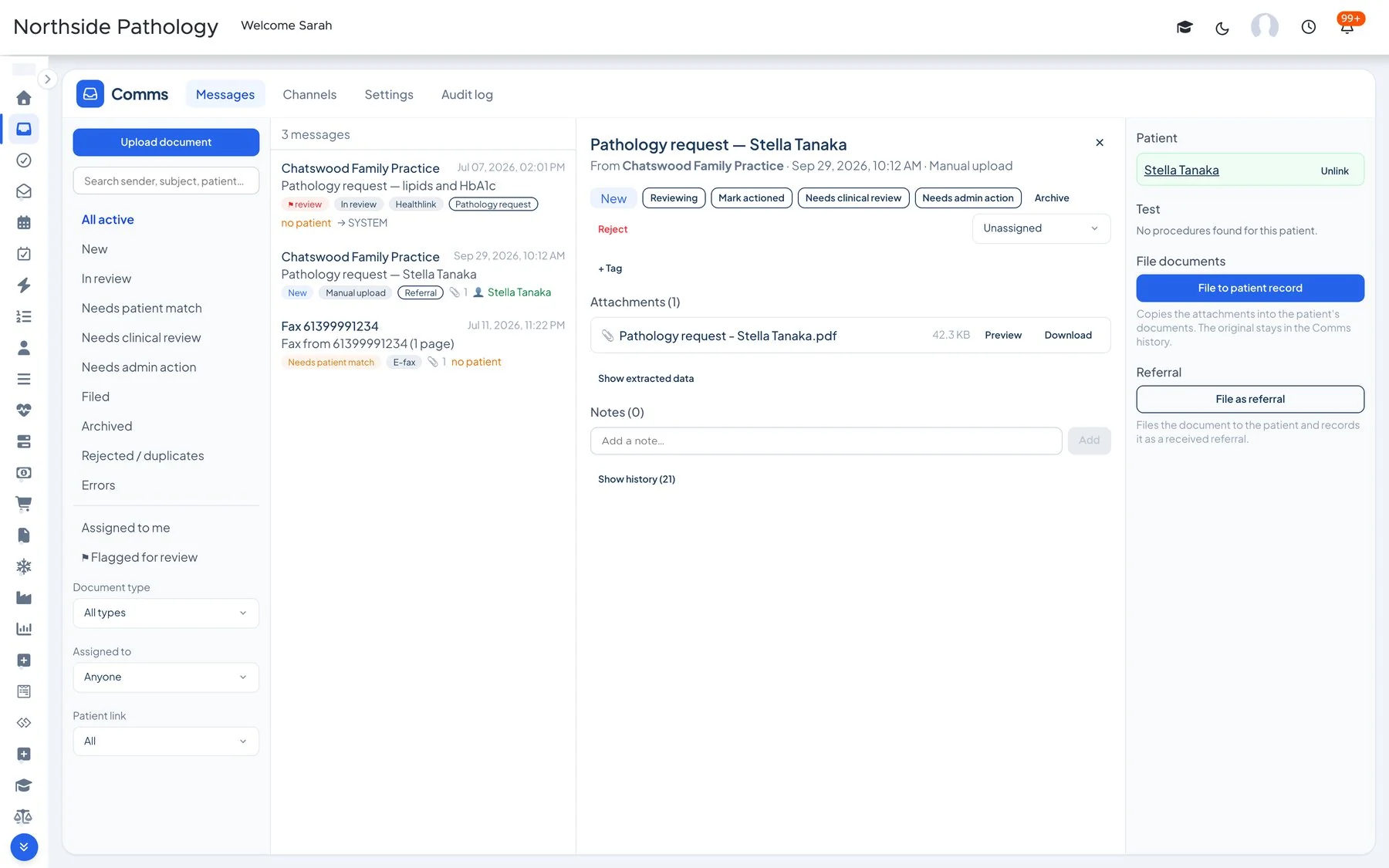Filter by Needs patient match
Viewport: 1389px width, 868px height.
(142, 308)
